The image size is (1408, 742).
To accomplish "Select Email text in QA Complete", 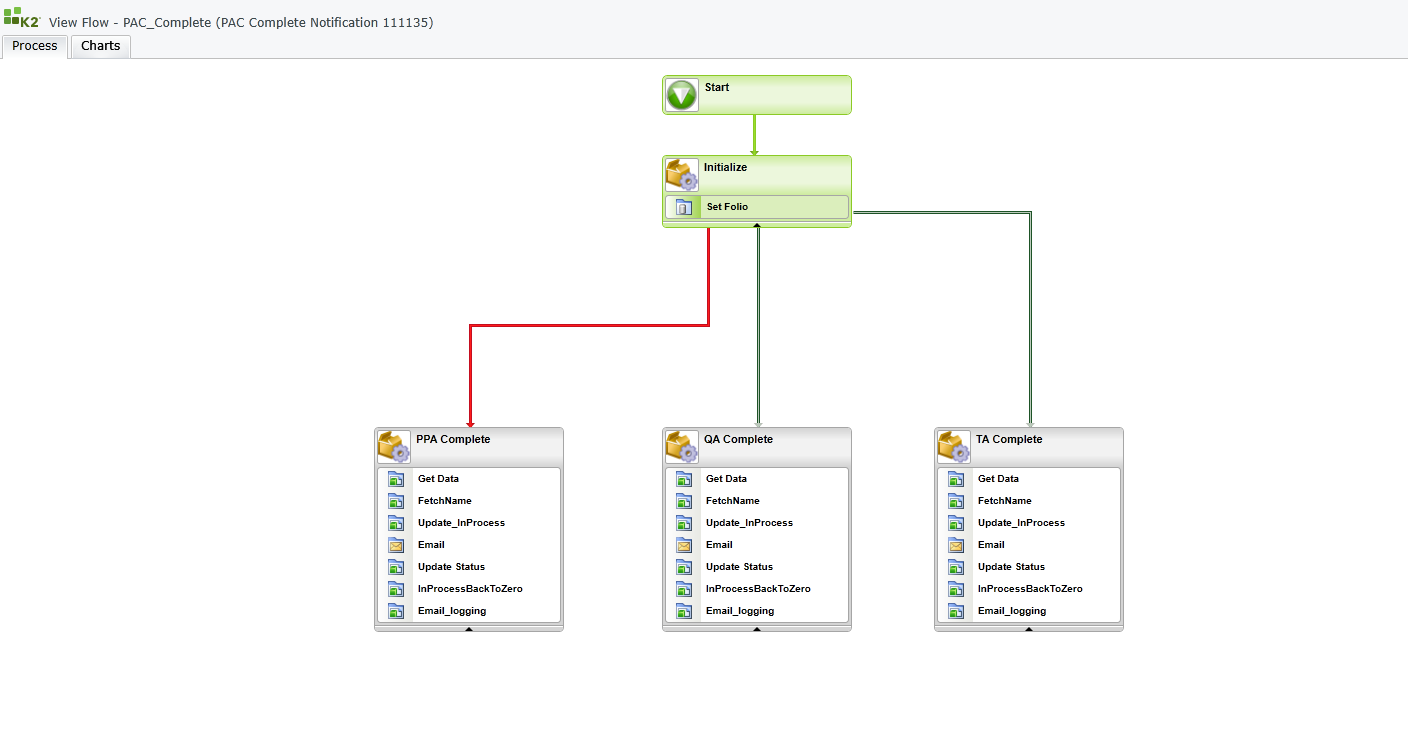I will (719, 545).
